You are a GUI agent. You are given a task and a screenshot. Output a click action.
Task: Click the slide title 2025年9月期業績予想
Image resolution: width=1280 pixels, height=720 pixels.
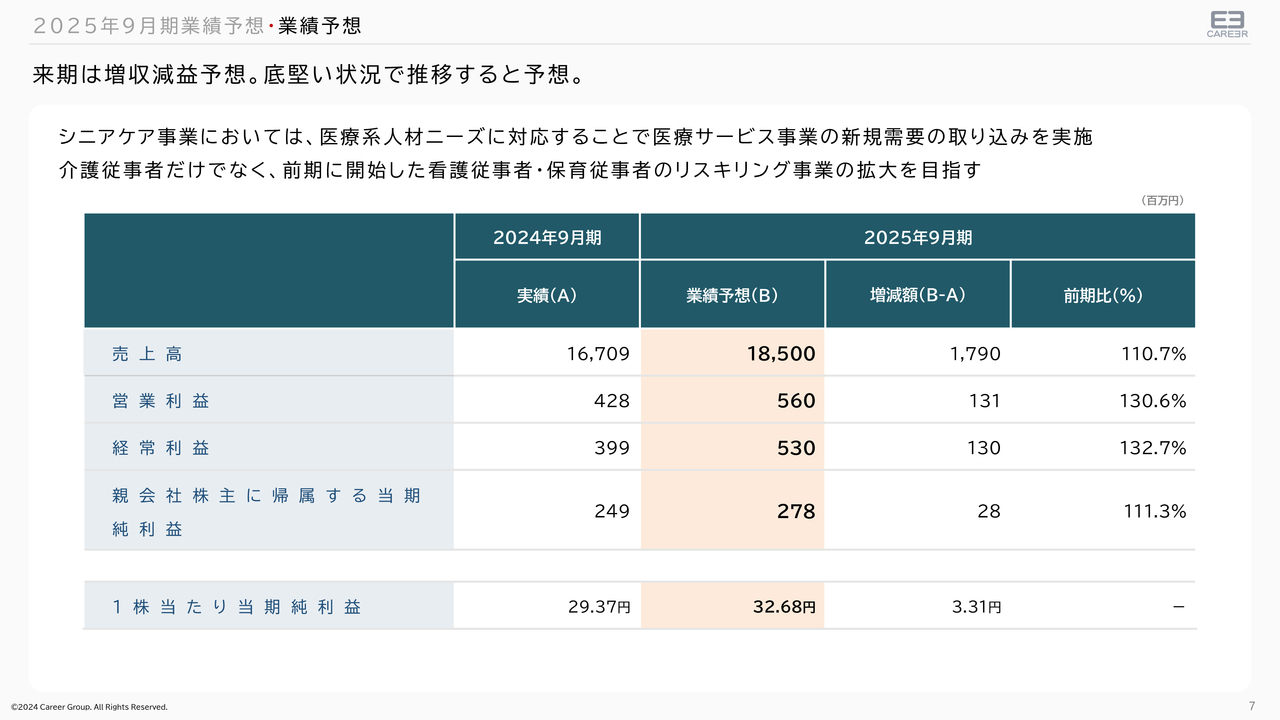coord(148,26)
